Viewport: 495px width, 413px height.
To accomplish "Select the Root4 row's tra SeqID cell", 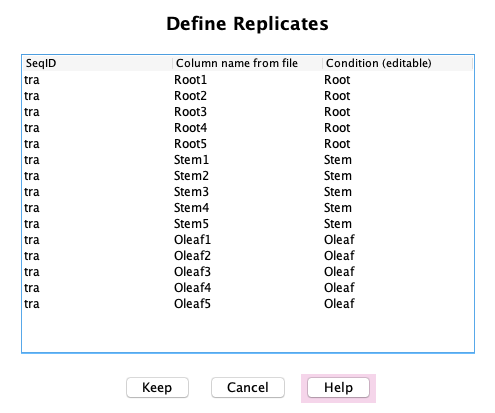I will coord(97,128).
